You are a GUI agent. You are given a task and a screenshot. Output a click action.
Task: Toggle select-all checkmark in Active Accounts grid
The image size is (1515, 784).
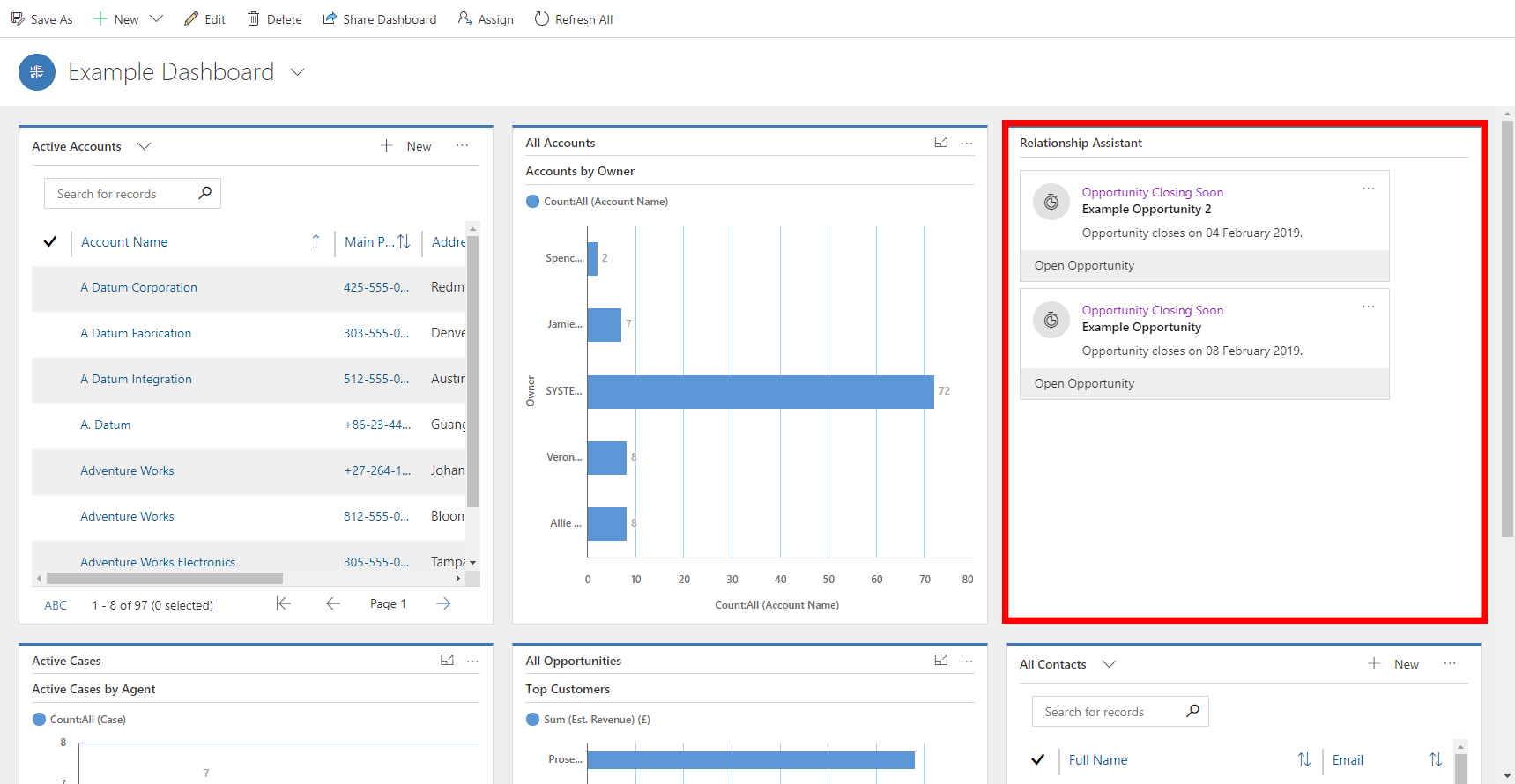50,241
